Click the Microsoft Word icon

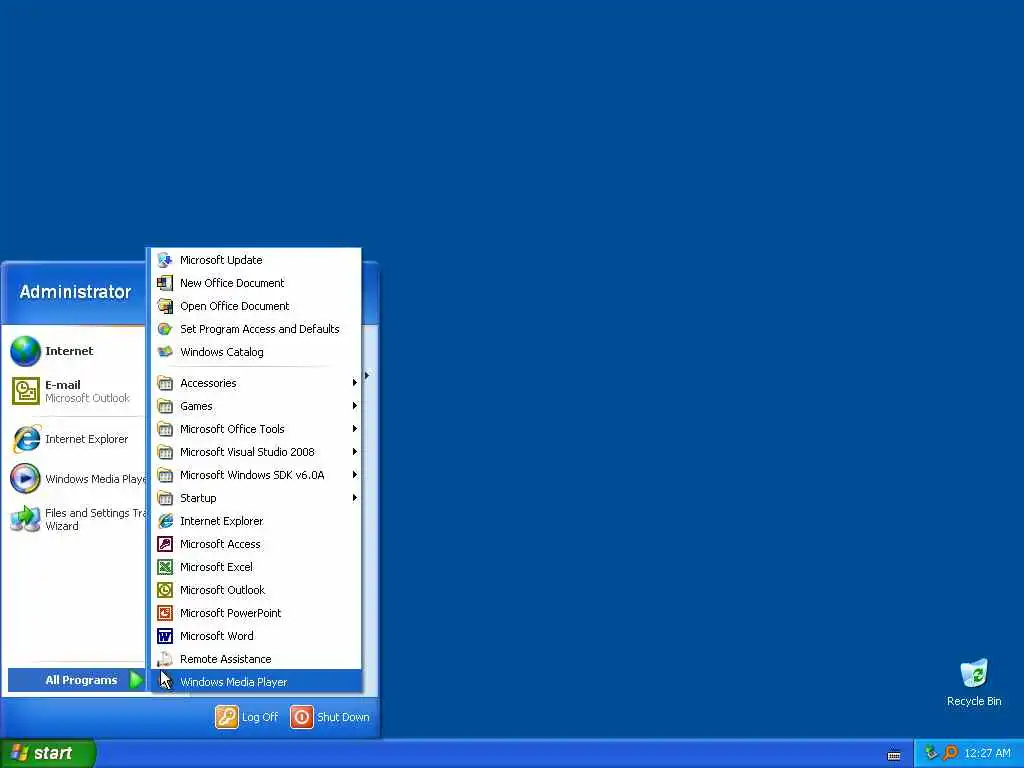click(165, 636)
